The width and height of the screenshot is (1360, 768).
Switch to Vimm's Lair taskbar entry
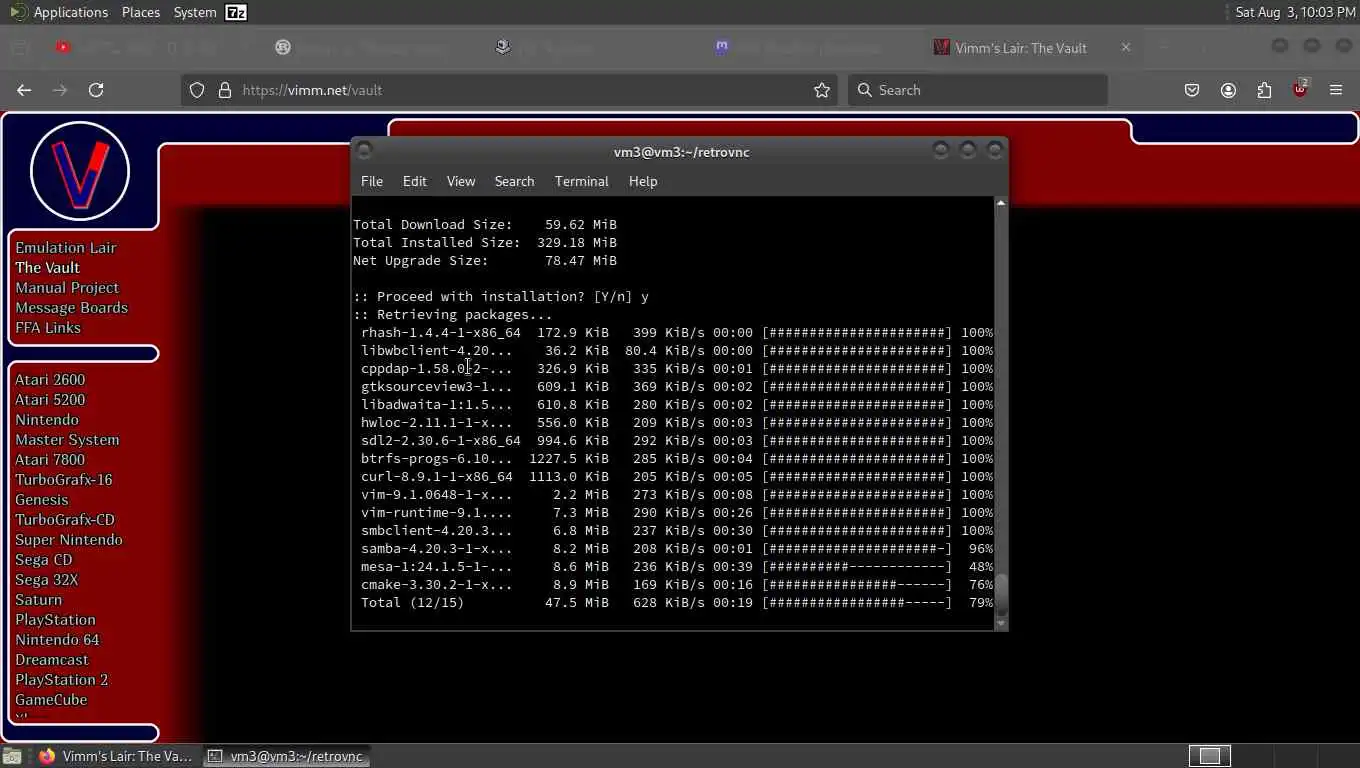point(116,756)
